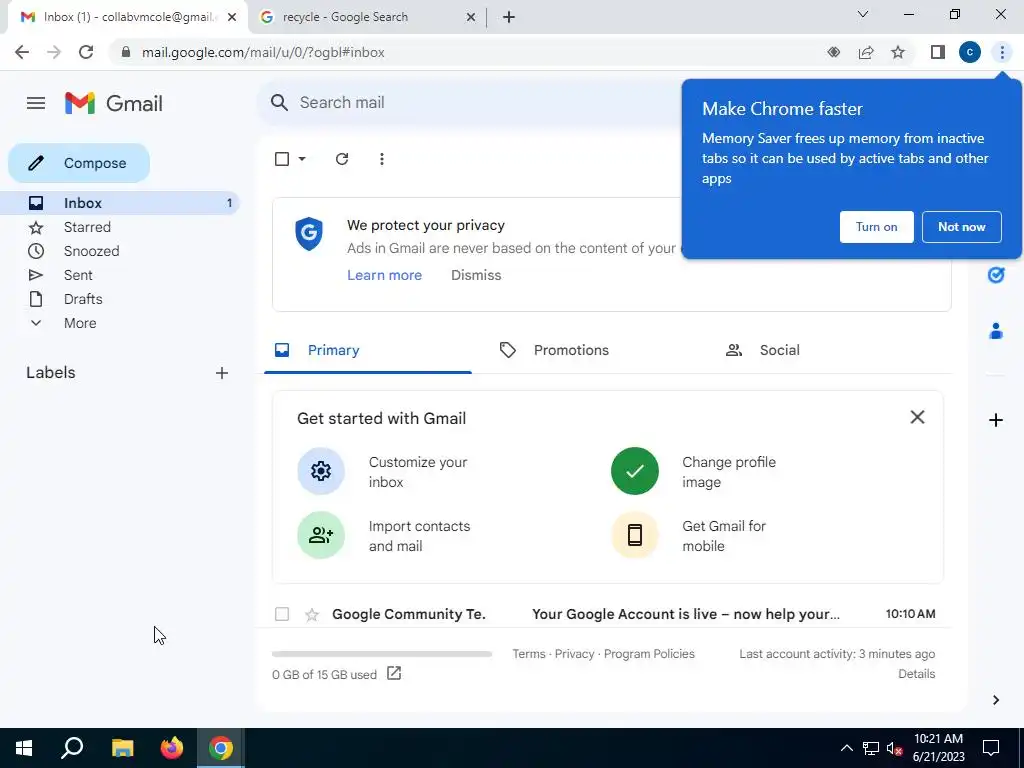Open a new browser tab

tap(509, 18)
